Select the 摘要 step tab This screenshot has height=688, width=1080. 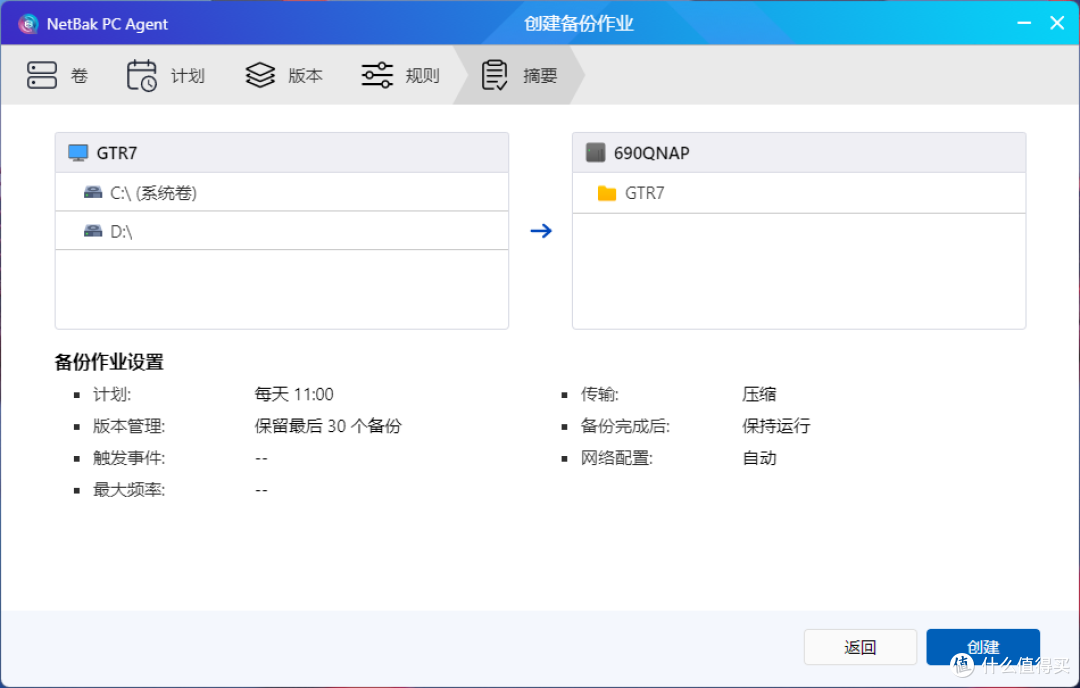[519, 75]
